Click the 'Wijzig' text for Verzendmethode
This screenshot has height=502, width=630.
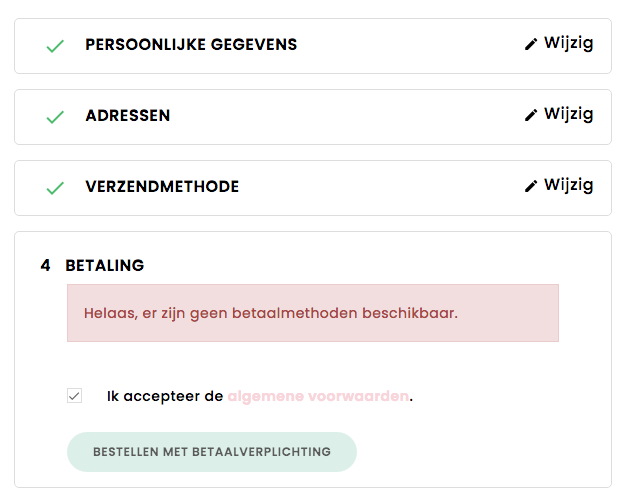tap(569, 185)
